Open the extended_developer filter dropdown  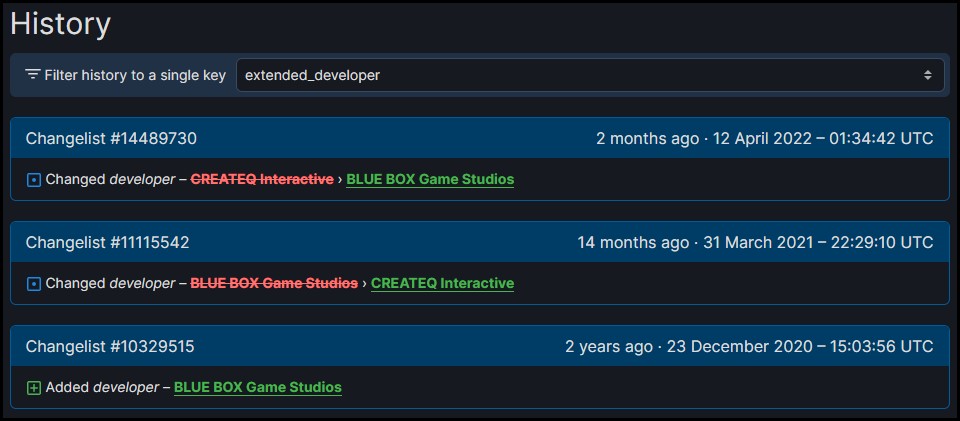click(590, 75)
